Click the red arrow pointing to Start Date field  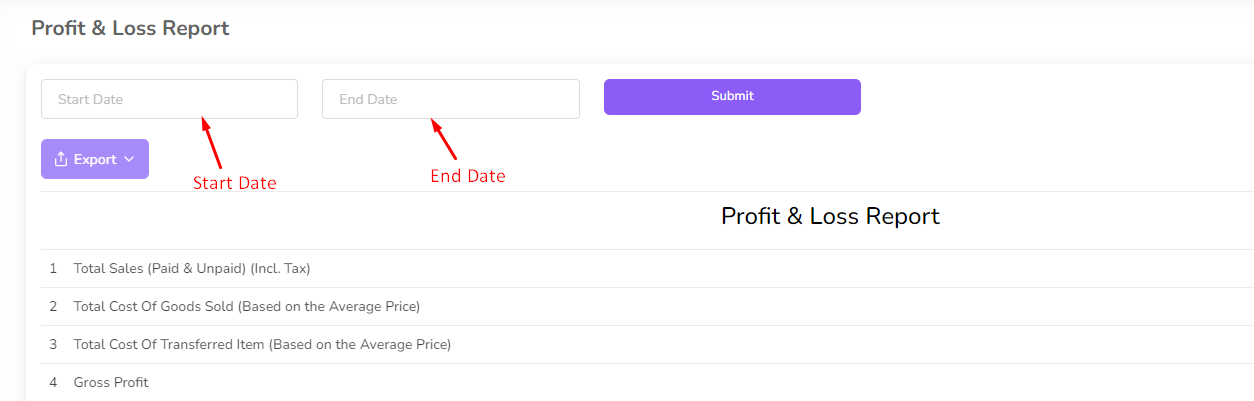212,142
